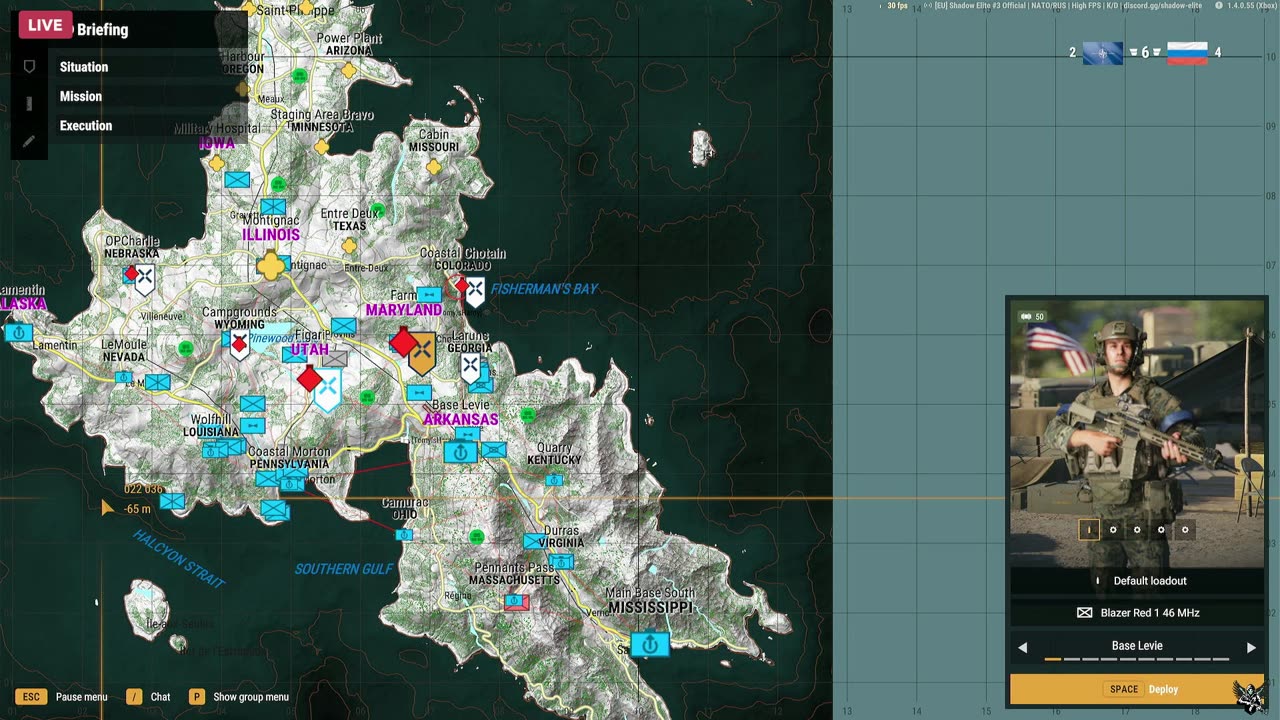Open the Default loadout selector

[x=1137, y=581]
